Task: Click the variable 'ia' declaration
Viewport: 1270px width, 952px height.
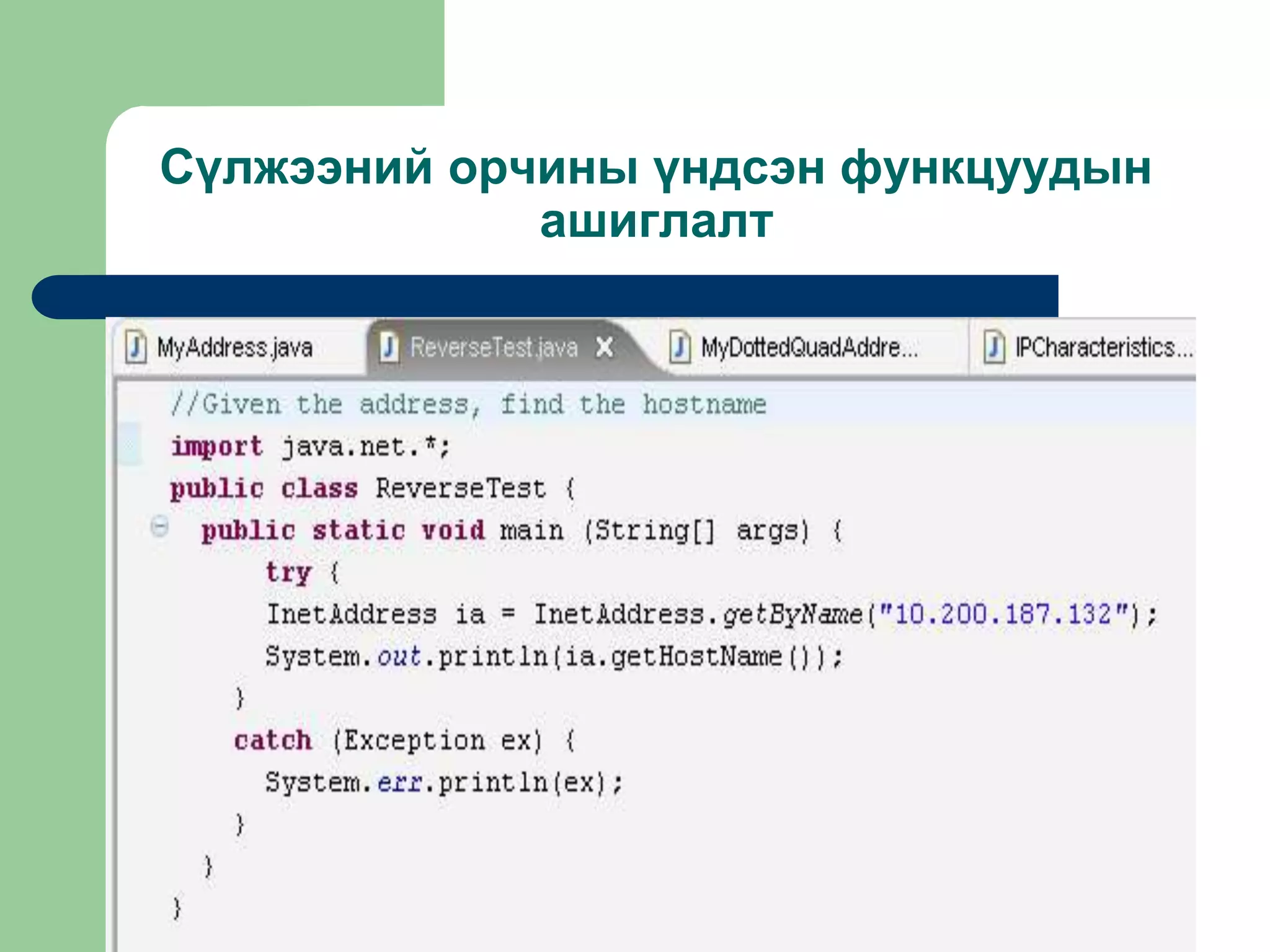Action: pos(470,614)
